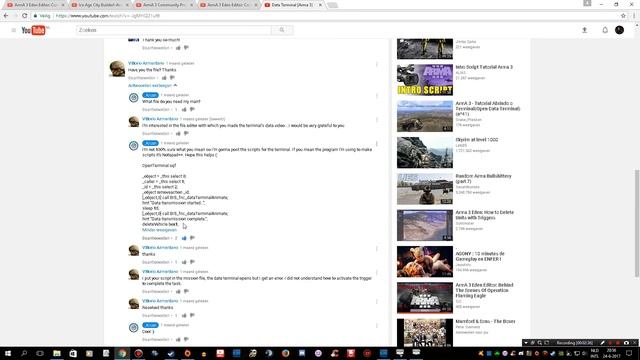Image resolution: width=640 pixels, height=360 pixels.
Task: Dislike the 'Thank you so much!' comment at top
Action: tap(186, 48)
